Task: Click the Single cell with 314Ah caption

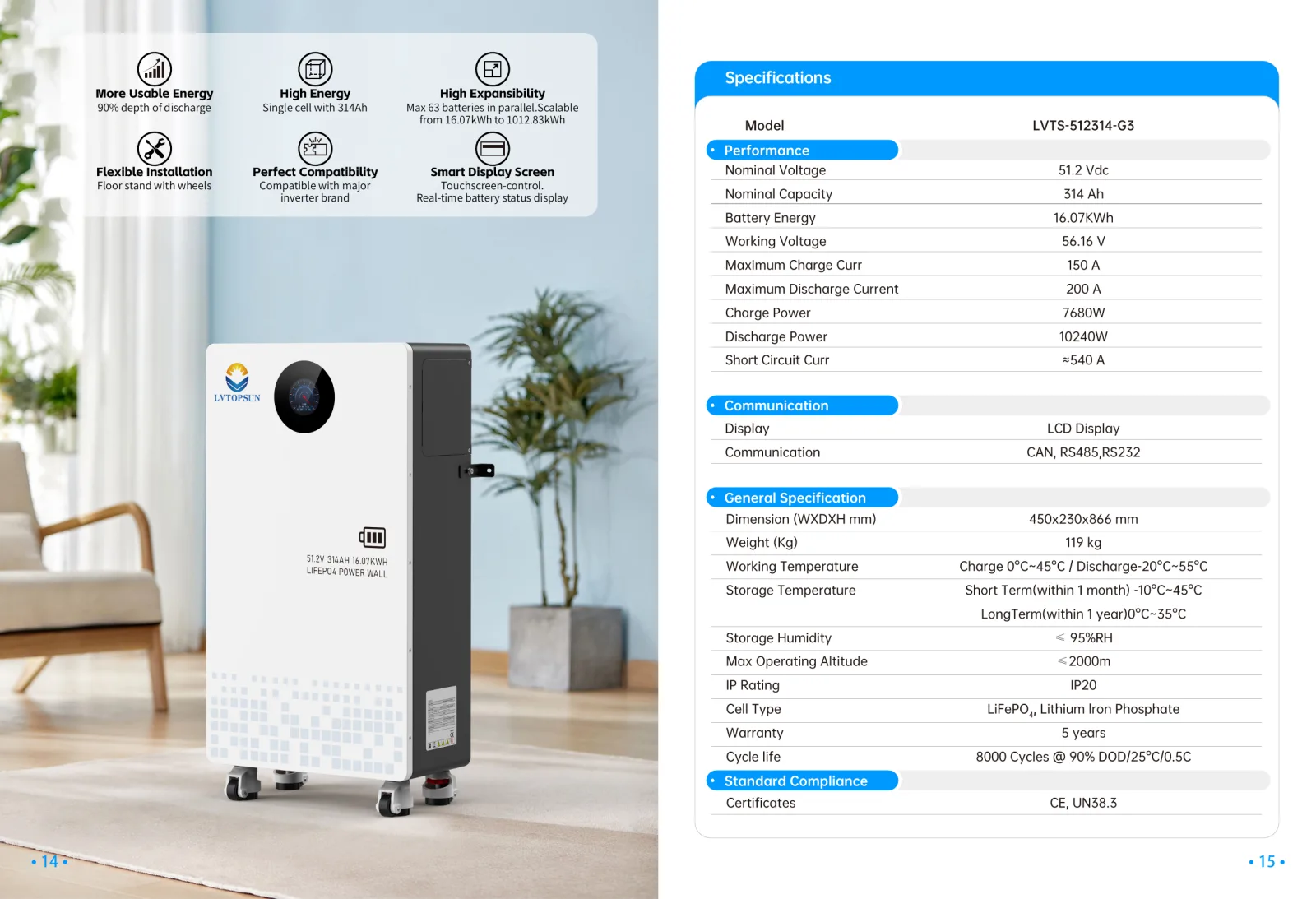Action: [x=315, y=108]
